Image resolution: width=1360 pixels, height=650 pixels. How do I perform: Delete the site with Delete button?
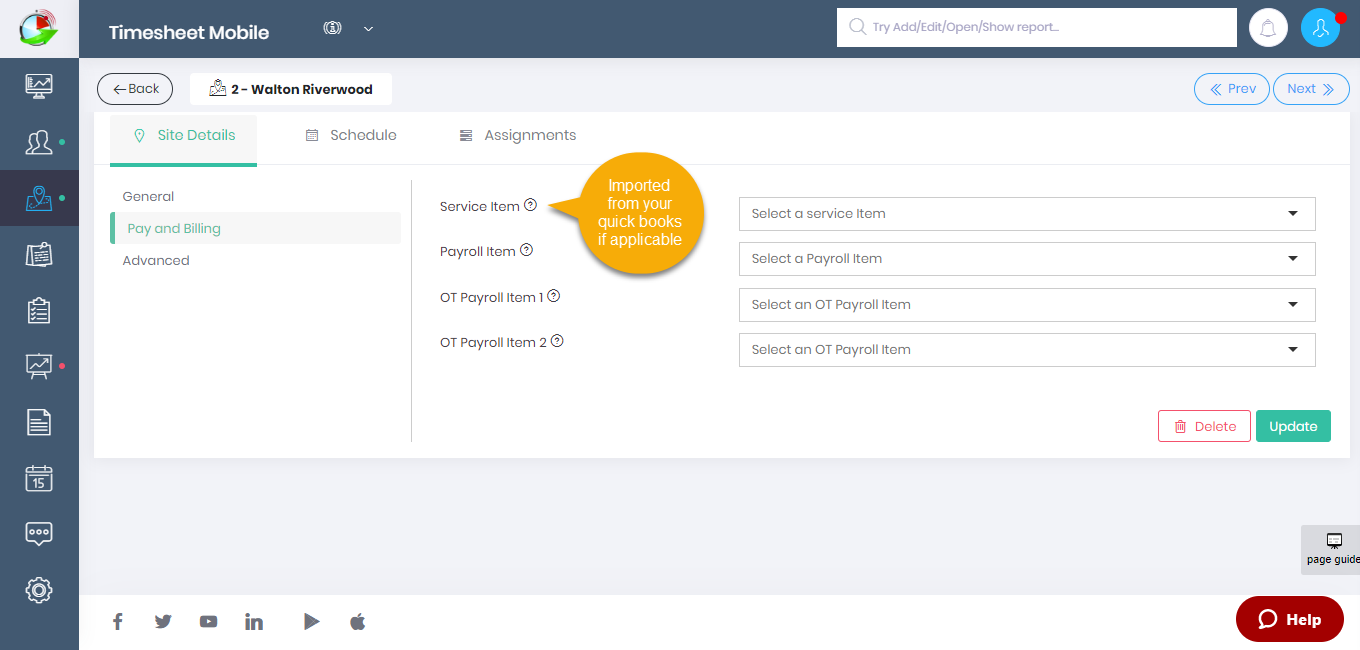[x=1204, y=426]
